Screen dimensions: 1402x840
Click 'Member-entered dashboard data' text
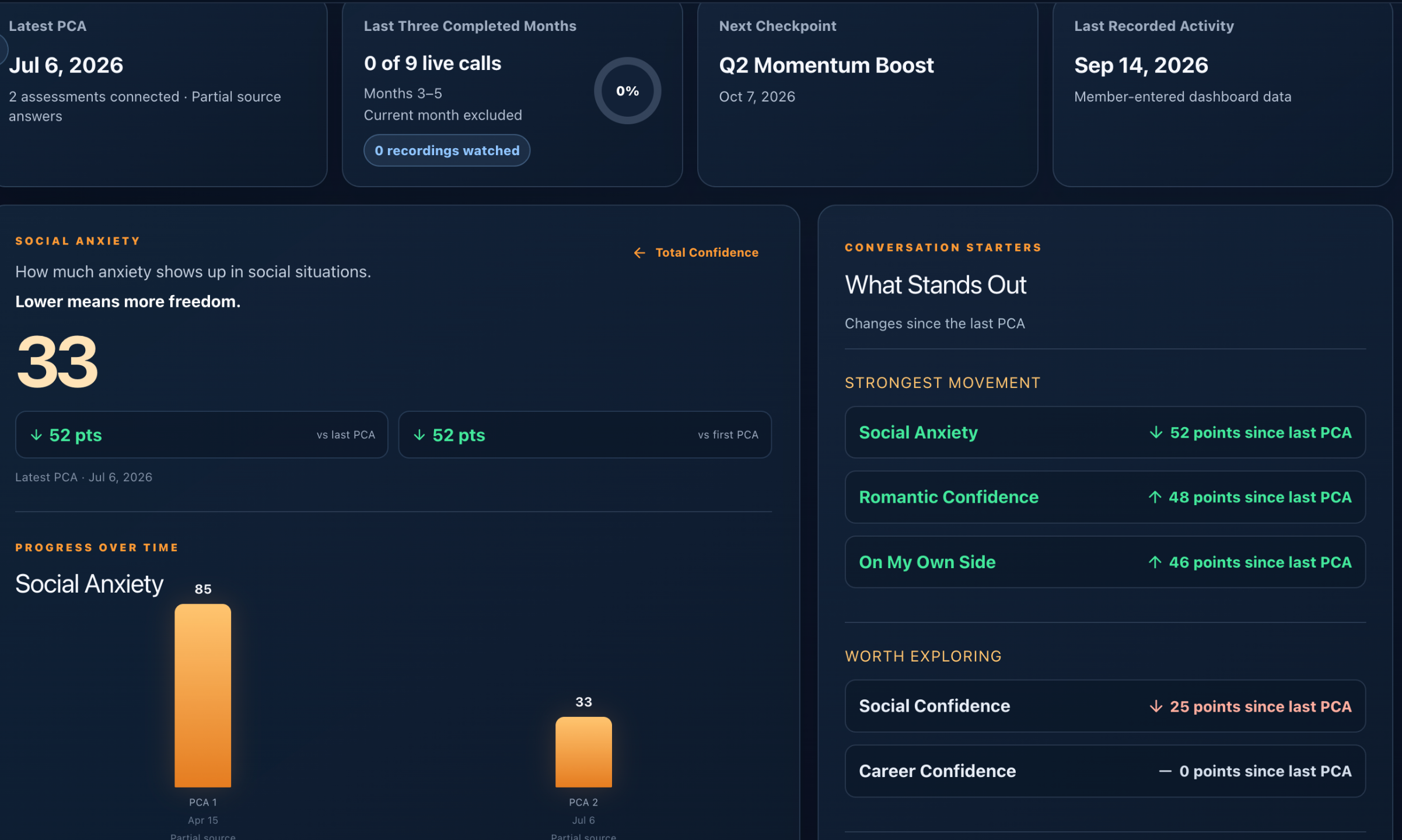[1183, 97]
